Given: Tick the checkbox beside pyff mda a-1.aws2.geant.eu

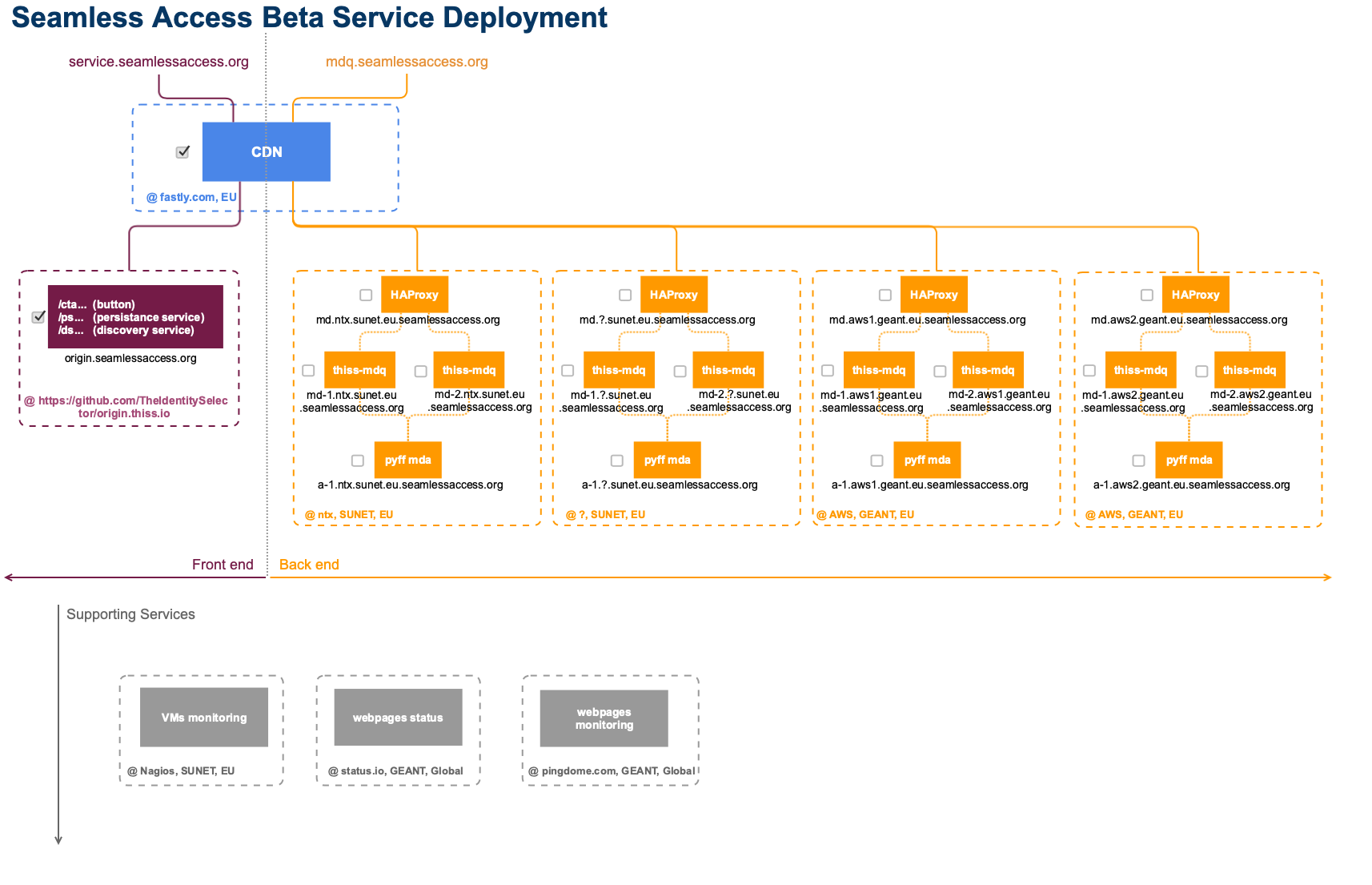Looking at the screenshot, I should pos(1138,461).
